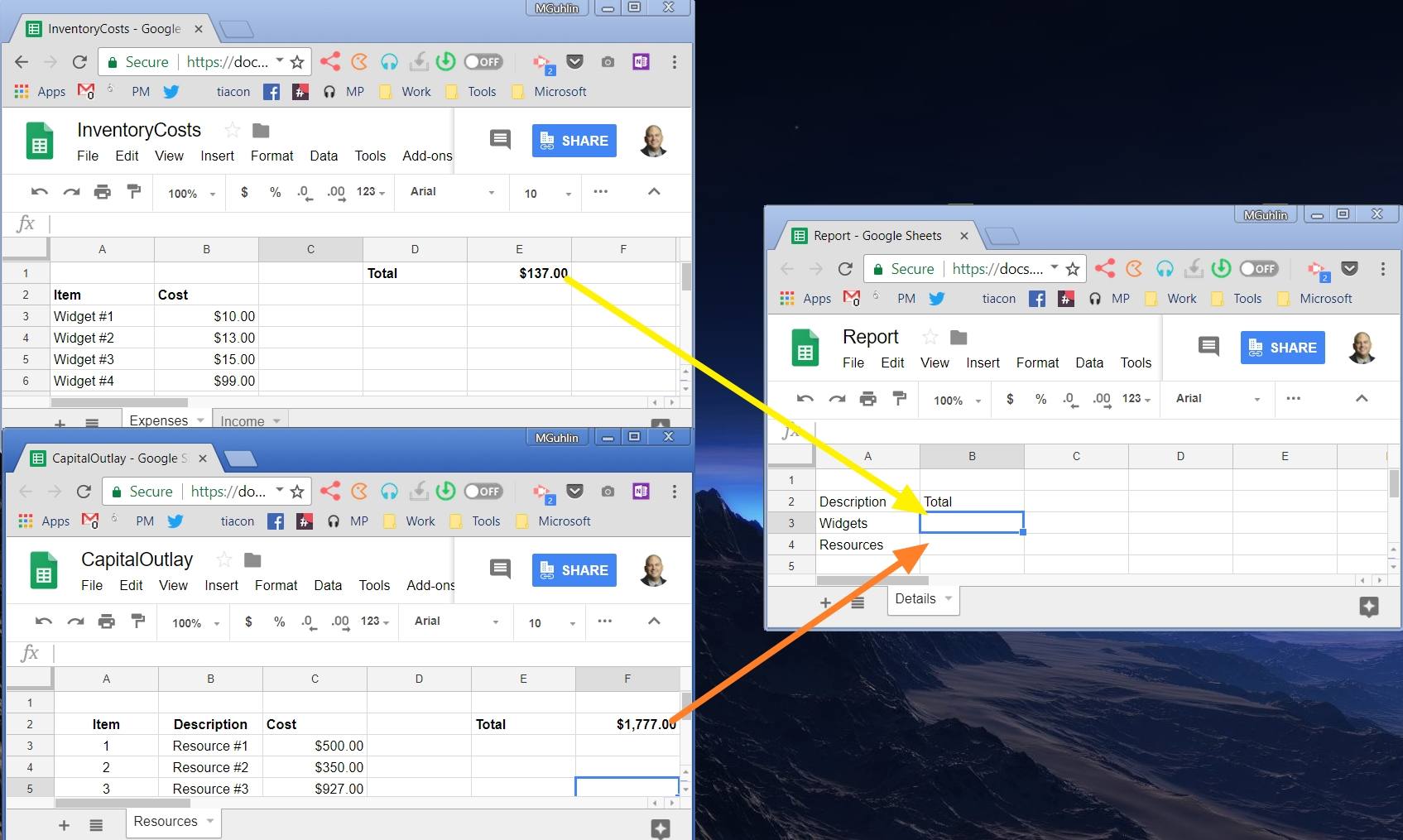This screenshot has width=1403, height=840.
Task: Open the all-sheets list in the Report window
Action: 857,602
